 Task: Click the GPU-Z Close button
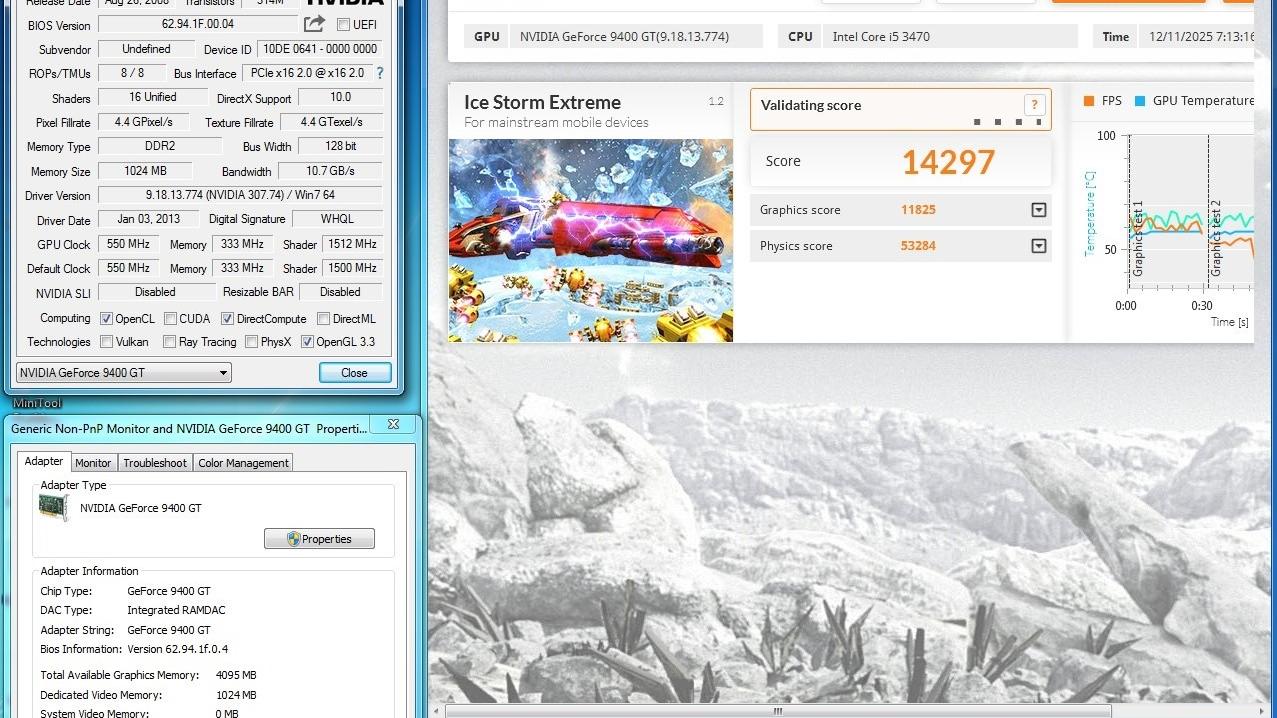pyautogui.click(x=354, y=373)
